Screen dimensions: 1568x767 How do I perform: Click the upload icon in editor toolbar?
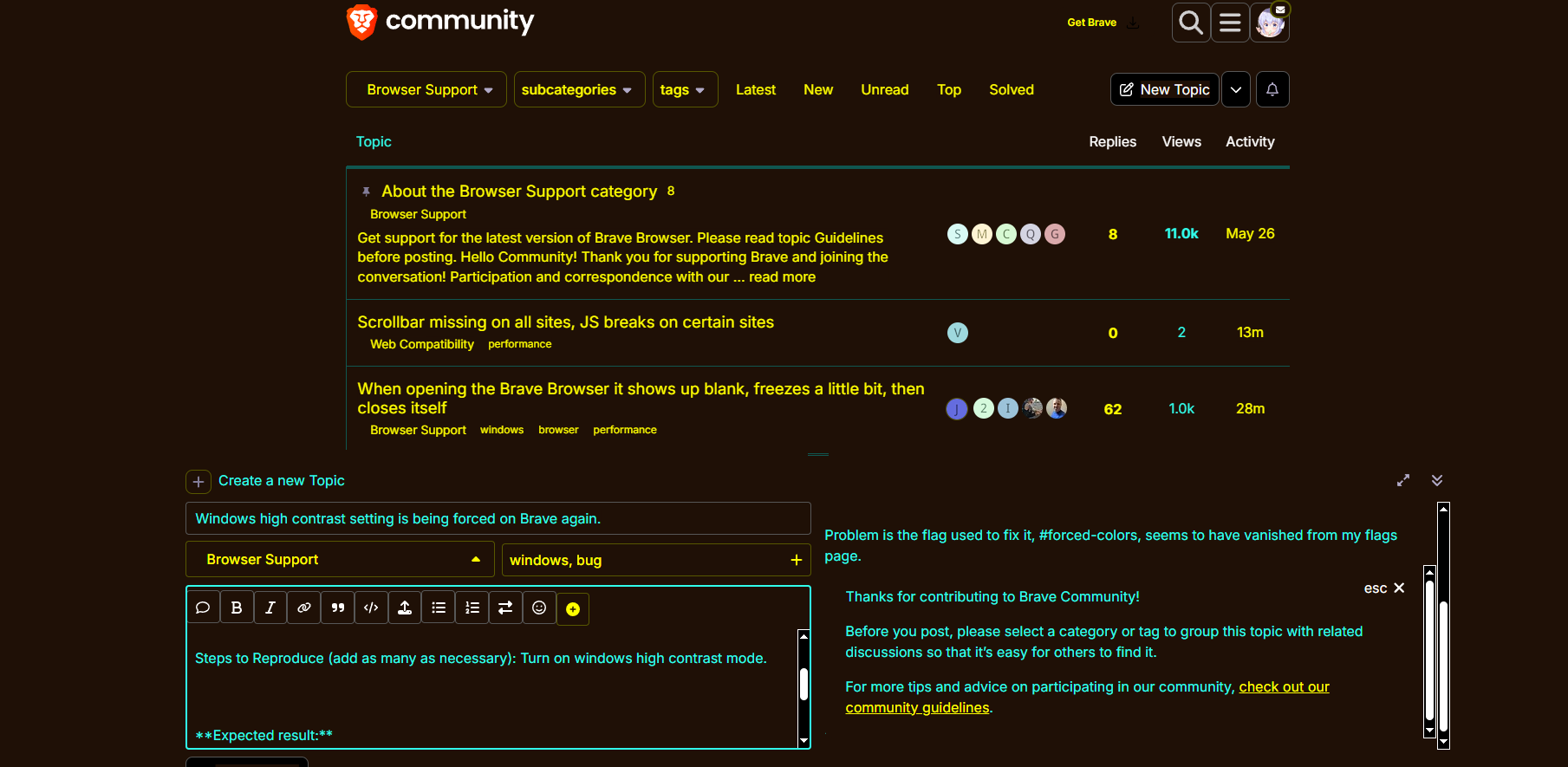pyautogui.click(x=405, y=608)
